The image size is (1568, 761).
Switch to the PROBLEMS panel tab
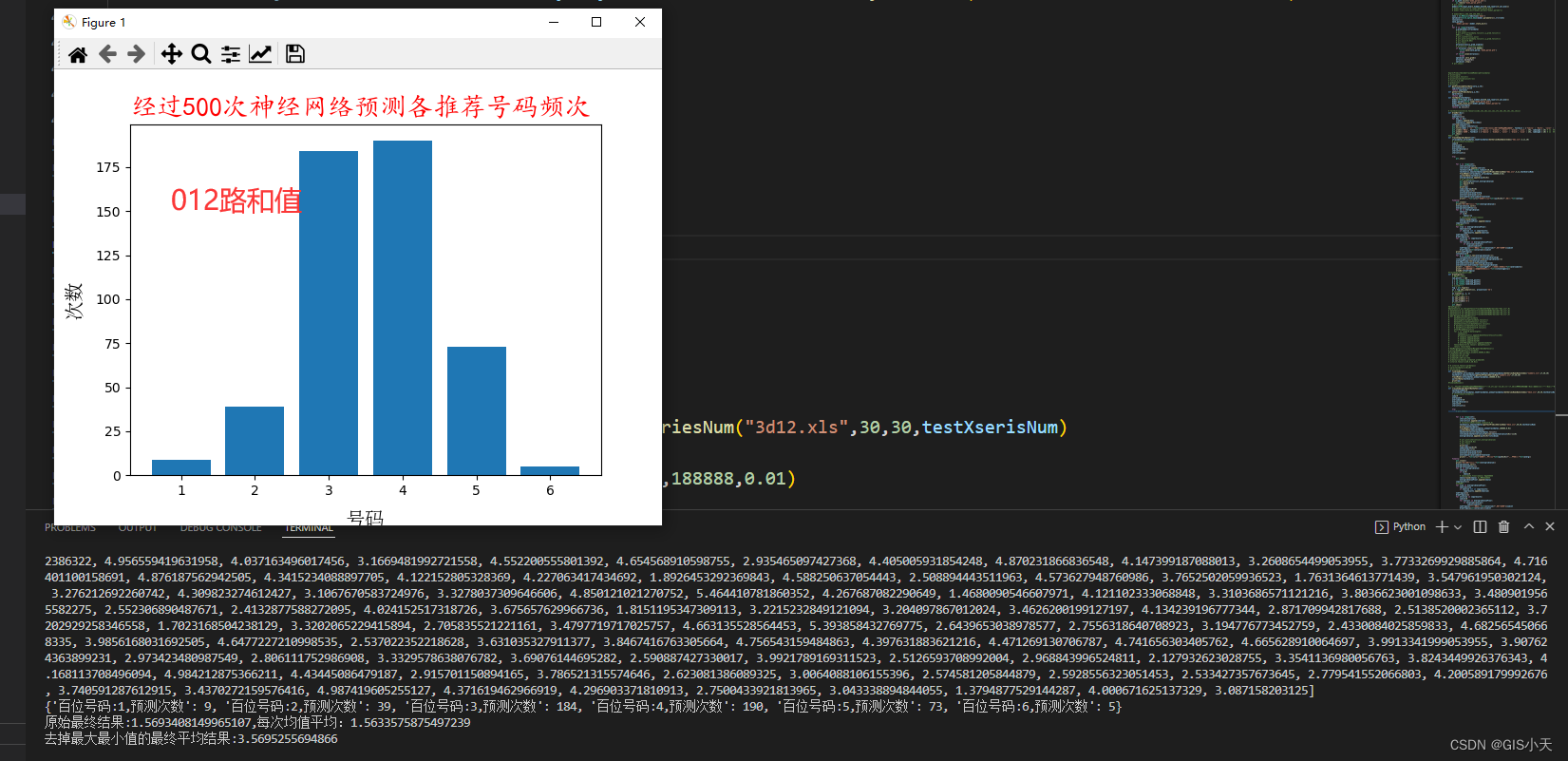pyautogui.click(x=70, y=527)
